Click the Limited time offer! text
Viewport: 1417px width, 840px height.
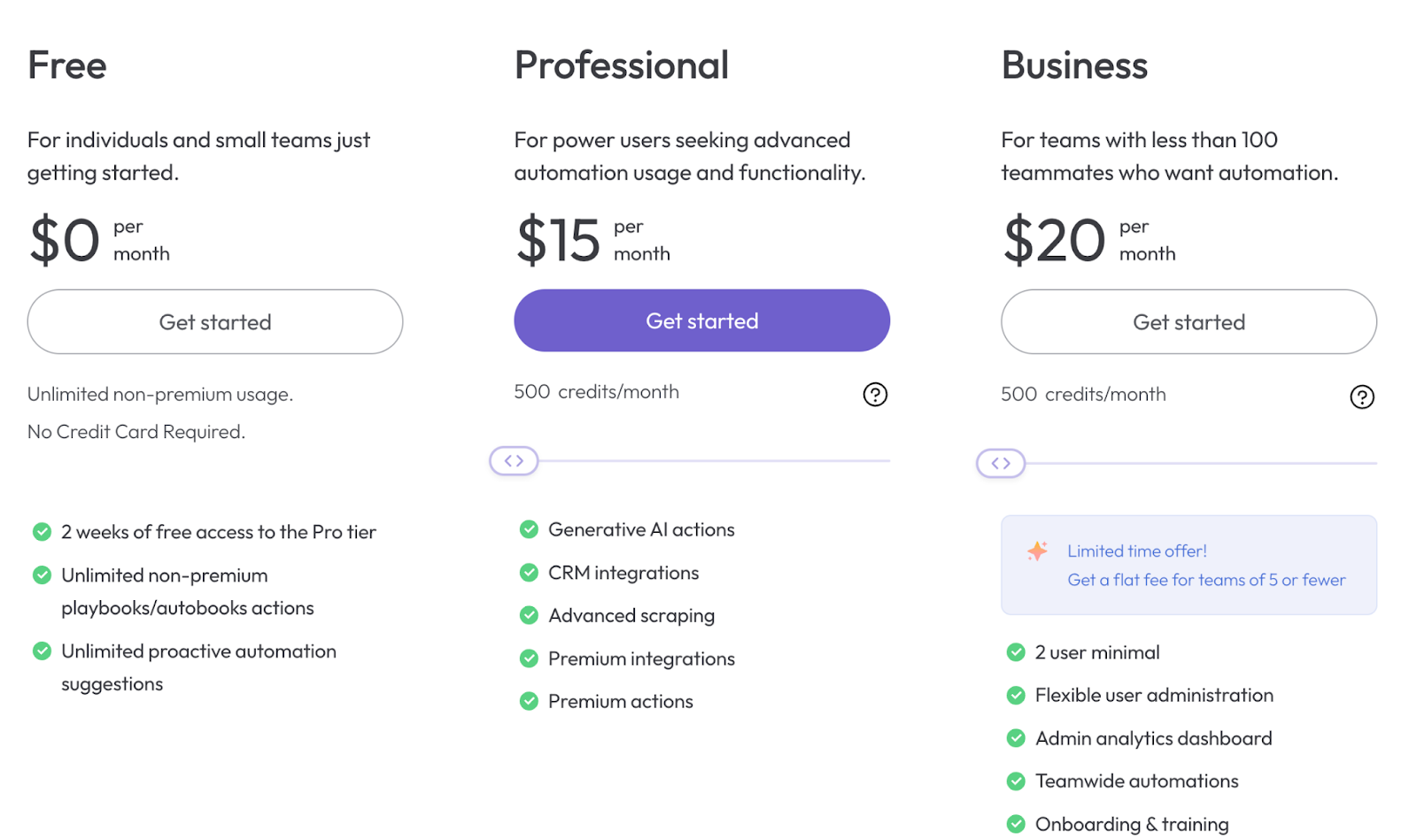[x=1137, y=551]
